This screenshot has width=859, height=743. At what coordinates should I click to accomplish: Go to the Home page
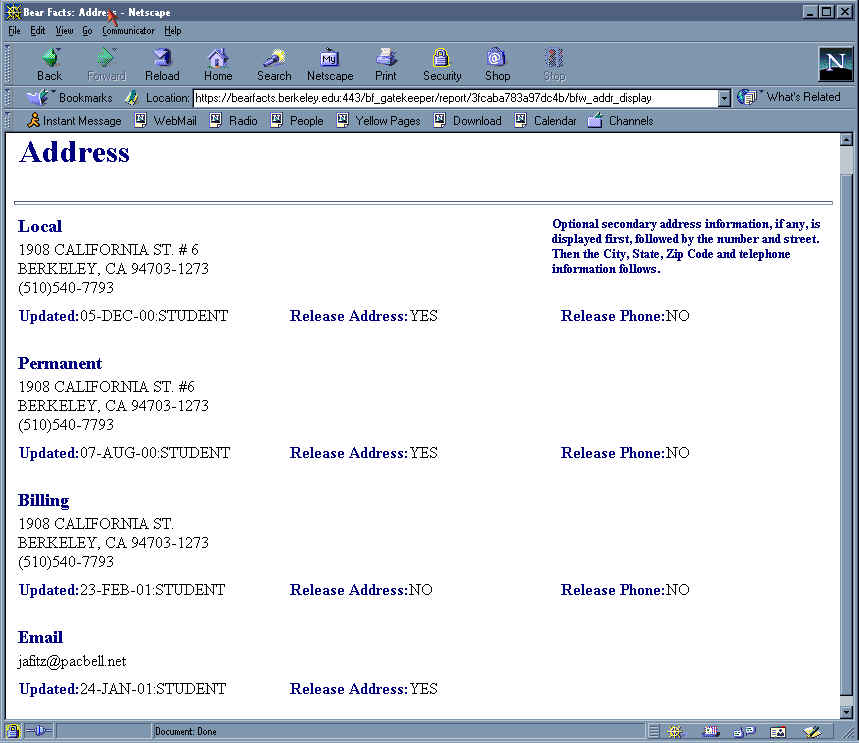[x=218, y=65]
